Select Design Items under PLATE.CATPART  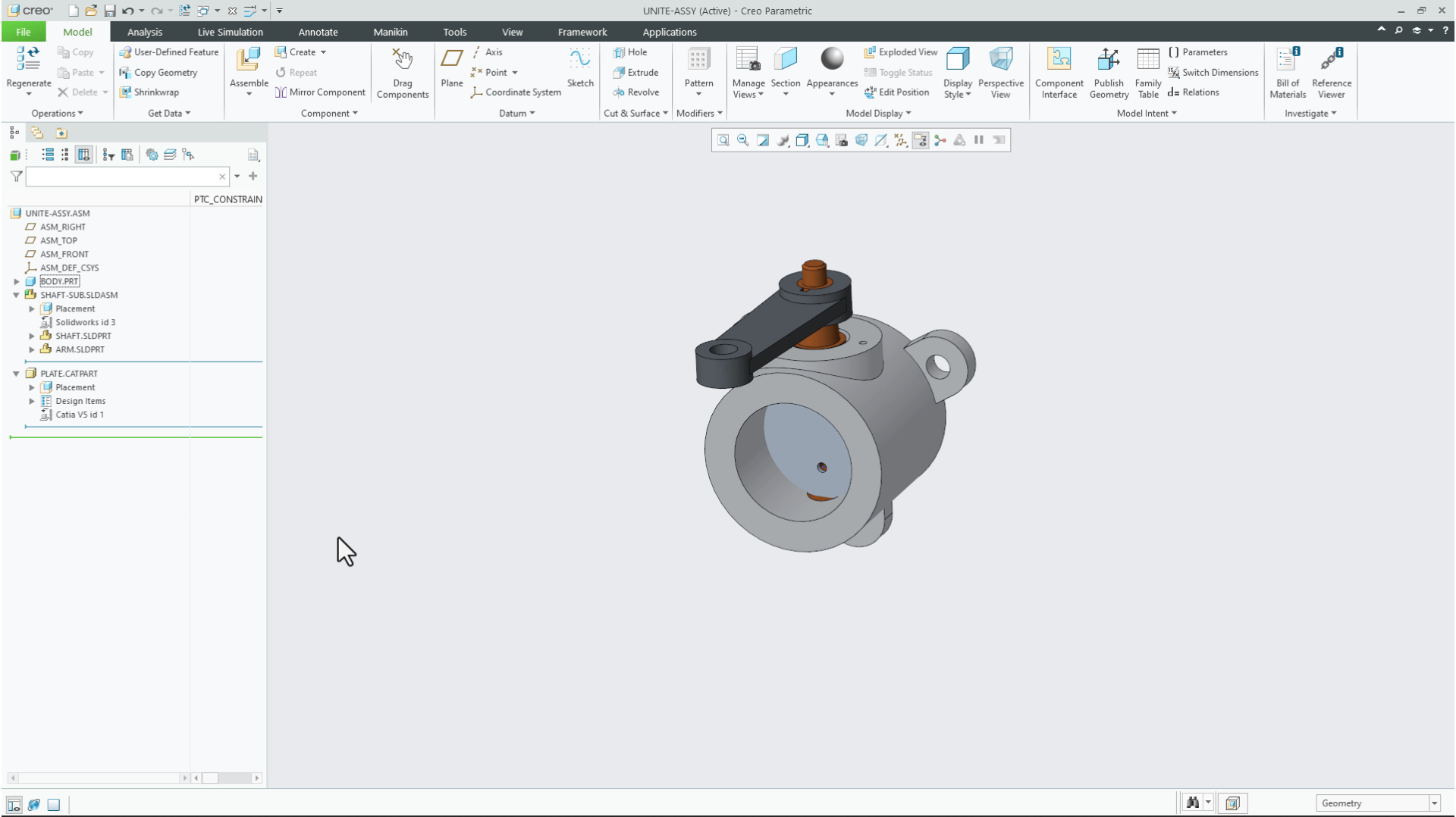click(80, 401)
